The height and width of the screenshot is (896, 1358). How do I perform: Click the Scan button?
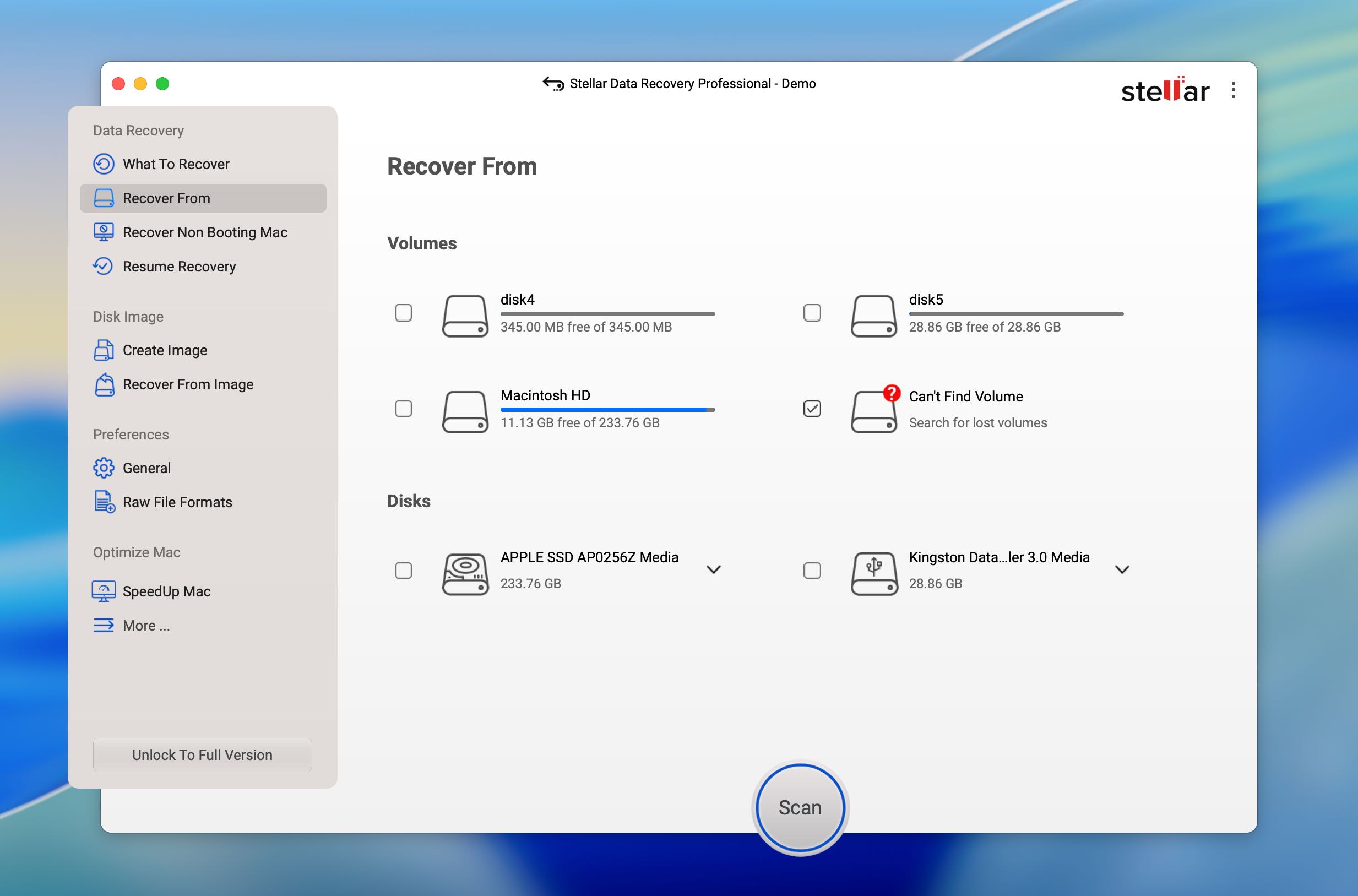800,807
